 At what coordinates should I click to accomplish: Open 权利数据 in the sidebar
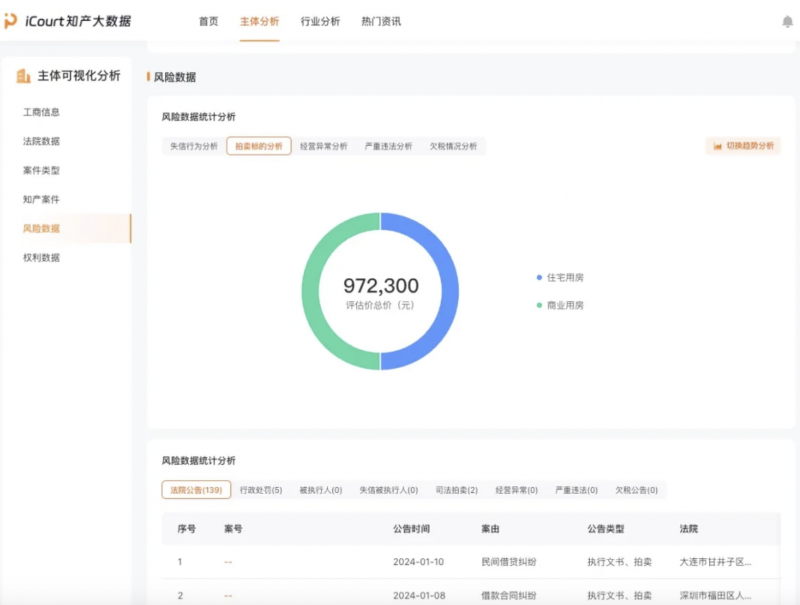coord(41,258)
